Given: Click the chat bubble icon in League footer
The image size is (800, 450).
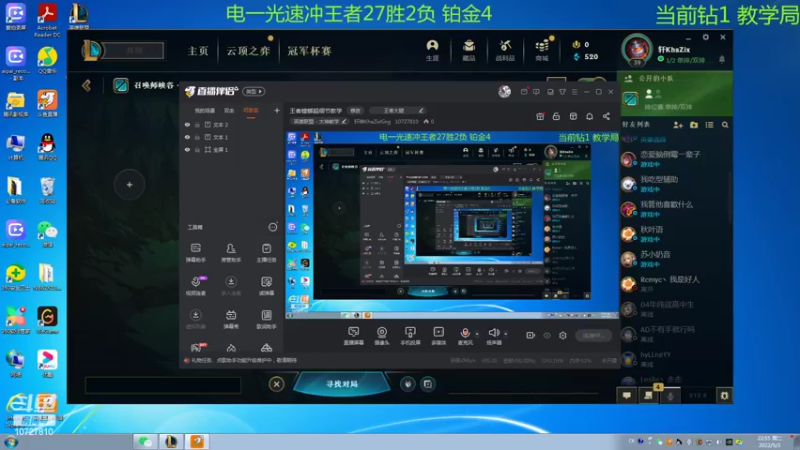Looking at the screenshot, I should [627, 395].
